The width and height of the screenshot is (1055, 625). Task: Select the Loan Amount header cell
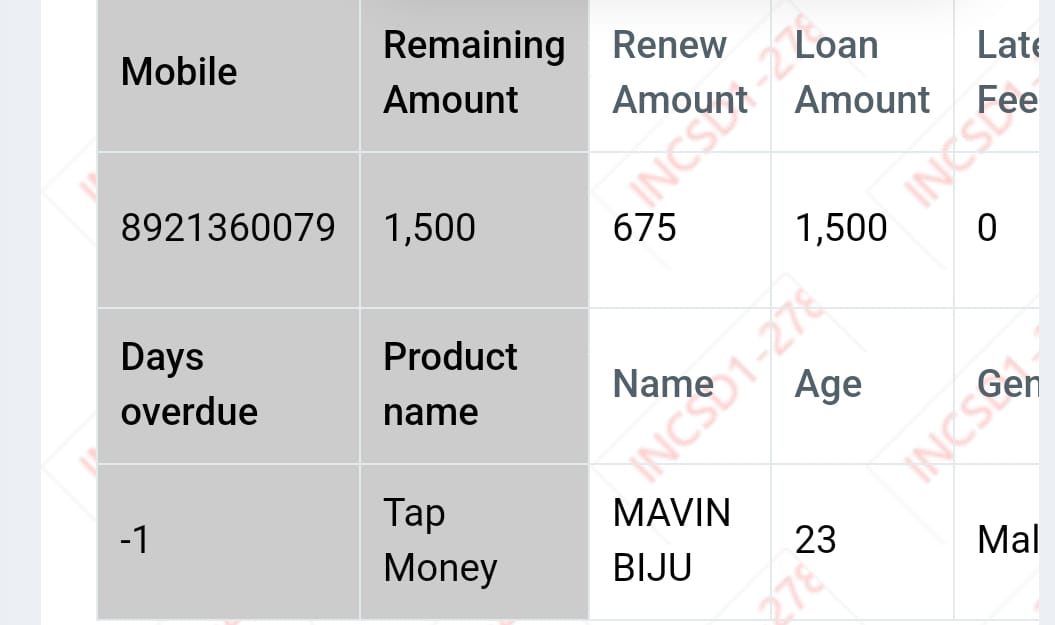point(861,72)
